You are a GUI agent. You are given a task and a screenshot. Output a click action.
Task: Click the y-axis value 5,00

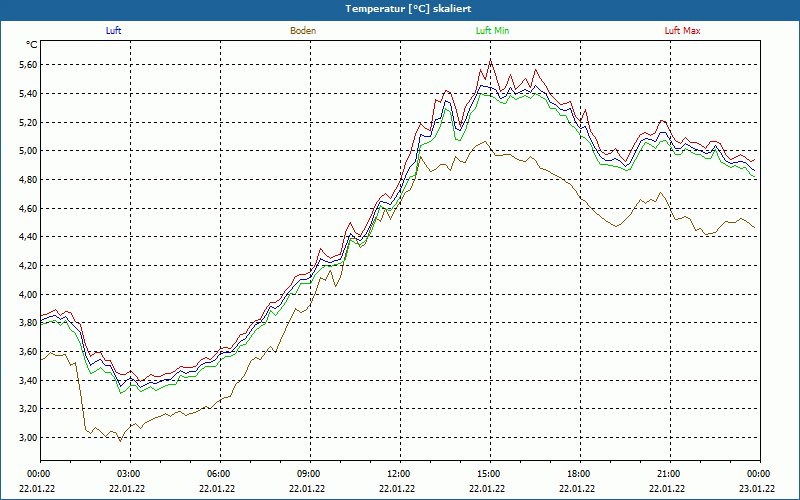[27, 151]
